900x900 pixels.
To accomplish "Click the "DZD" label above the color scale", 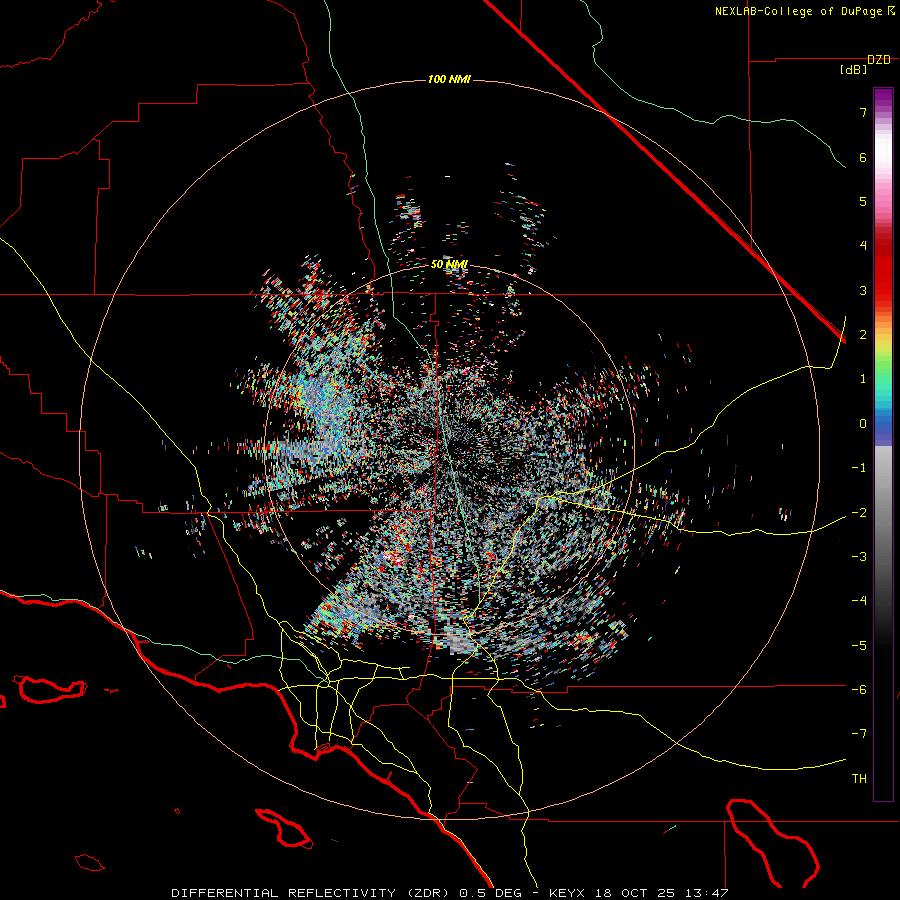I will [879, 60].
